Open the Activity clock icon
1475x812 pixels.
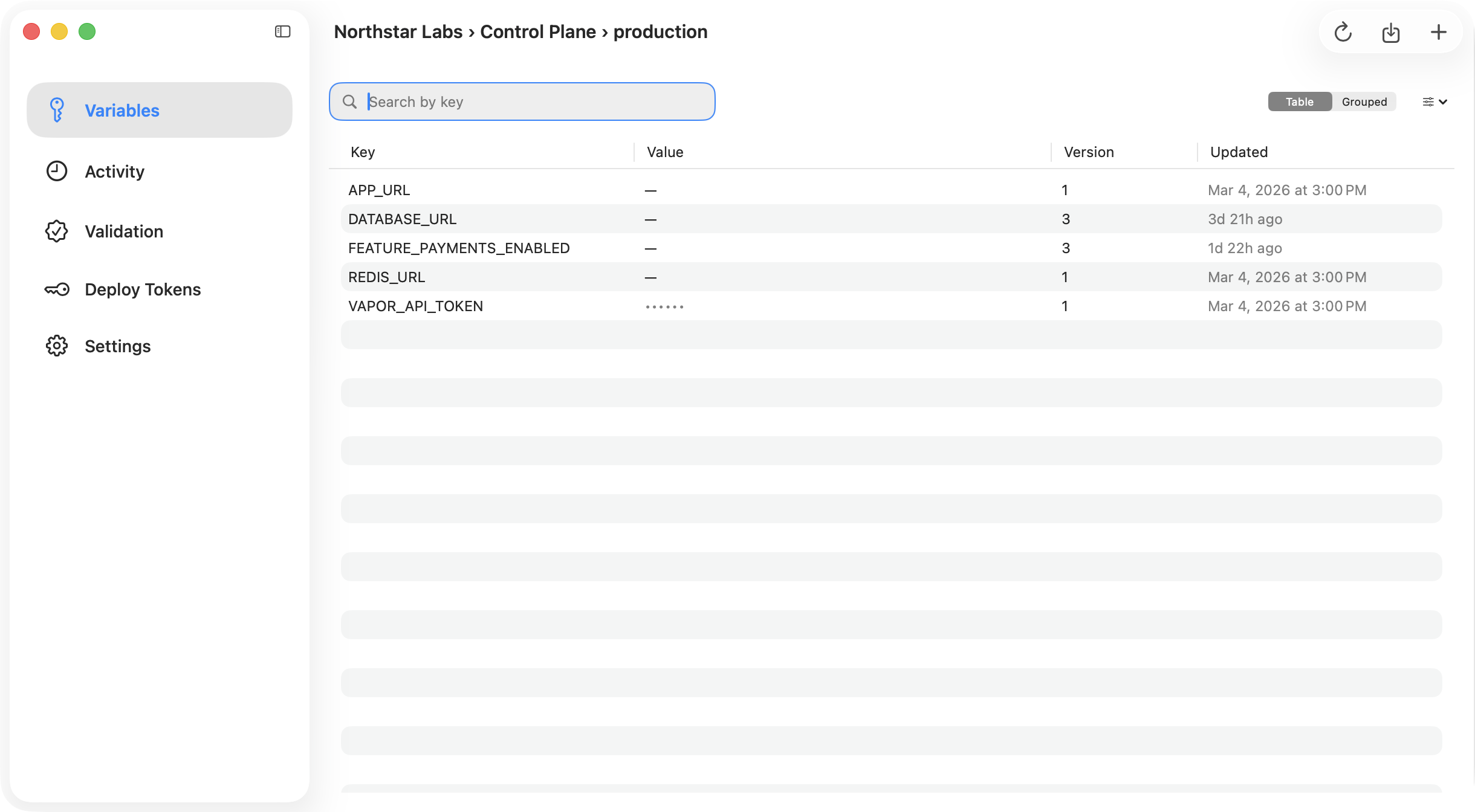coord(56,171)
